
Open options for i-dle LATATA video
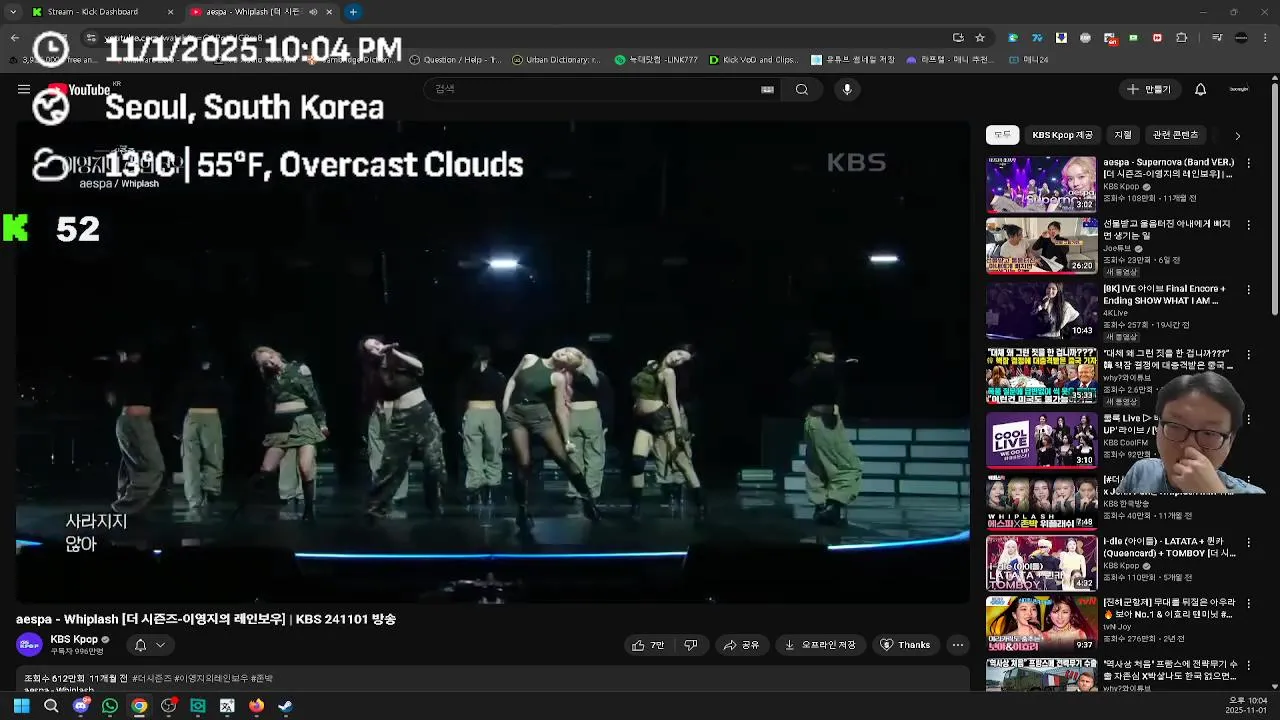1248,542
